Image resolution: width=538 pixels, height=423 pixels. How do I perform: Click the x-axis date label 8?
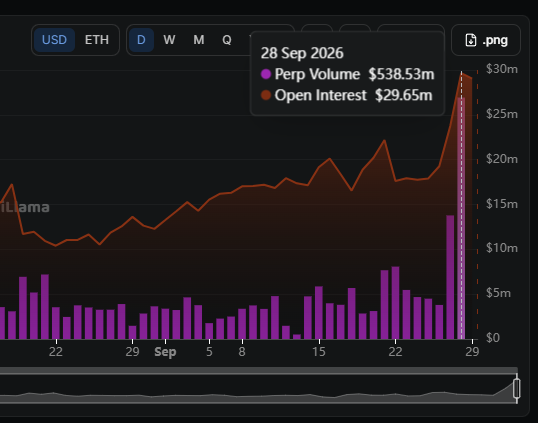(242, 352)
